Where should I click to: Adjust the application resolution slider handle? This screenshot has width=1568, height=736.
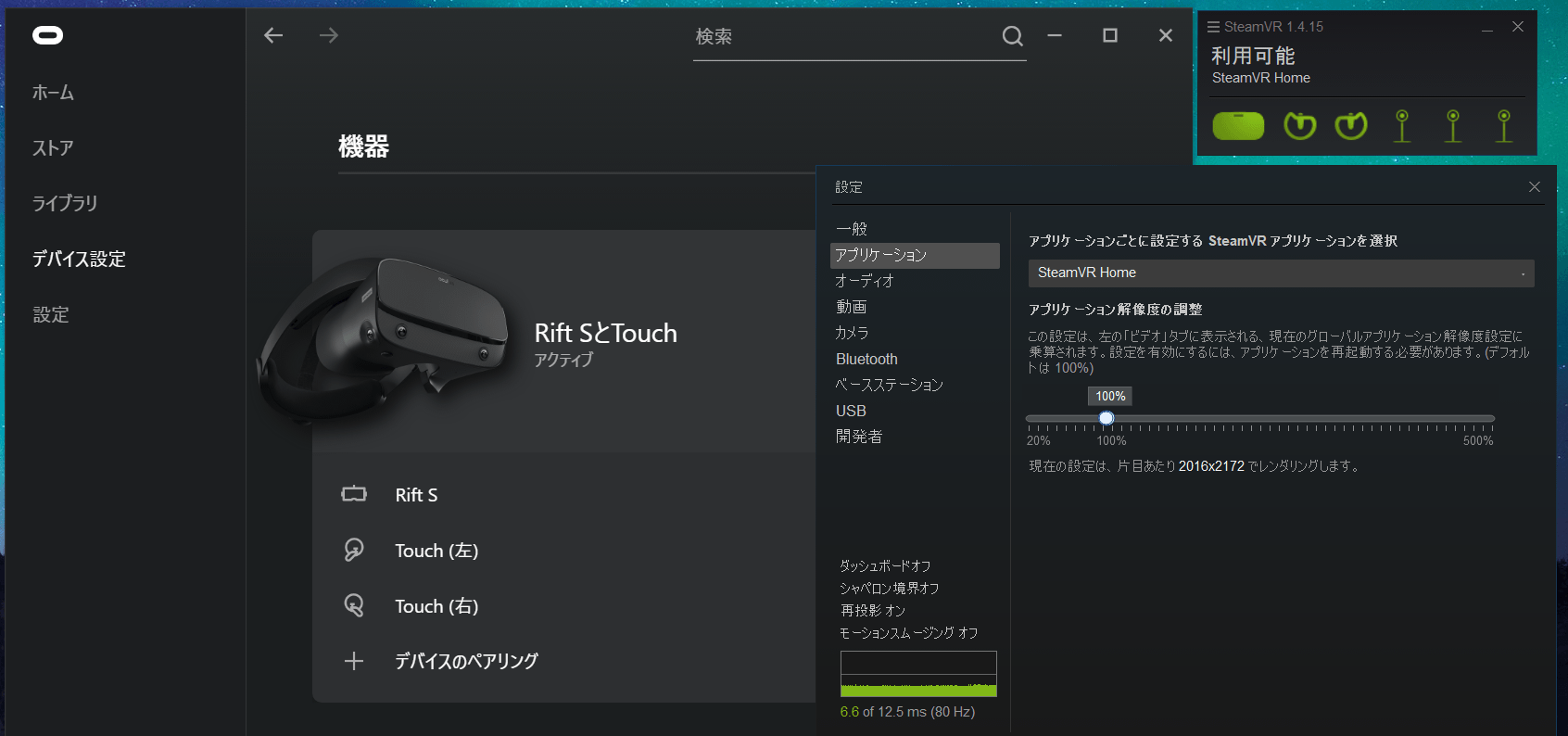click(x=1106, y=418)
